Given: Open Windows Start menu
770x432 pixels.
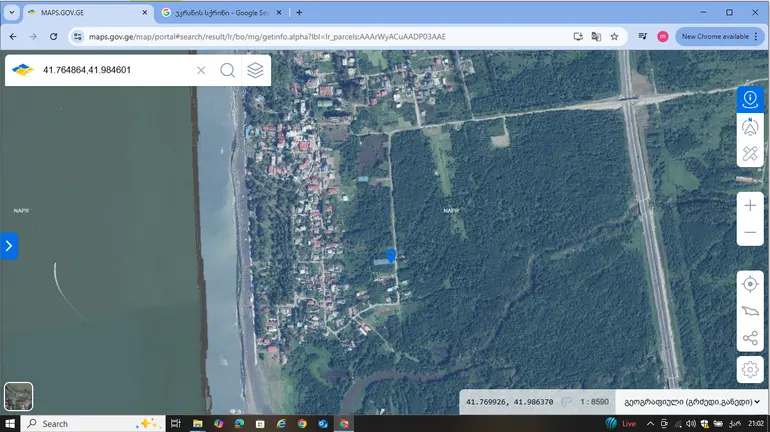Looking at the screenshot, I should [10, 424].
